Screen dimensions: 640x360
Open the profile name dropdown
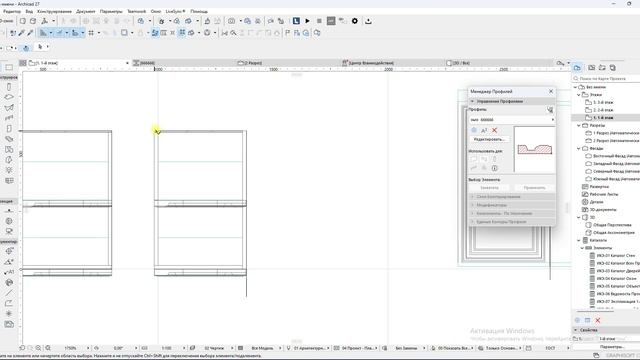(512, 120)
